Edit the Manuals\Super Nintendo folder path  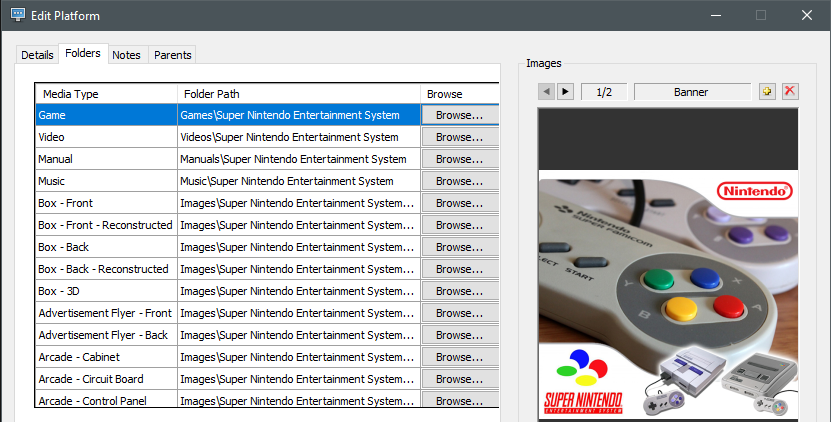tap(299, 159)
